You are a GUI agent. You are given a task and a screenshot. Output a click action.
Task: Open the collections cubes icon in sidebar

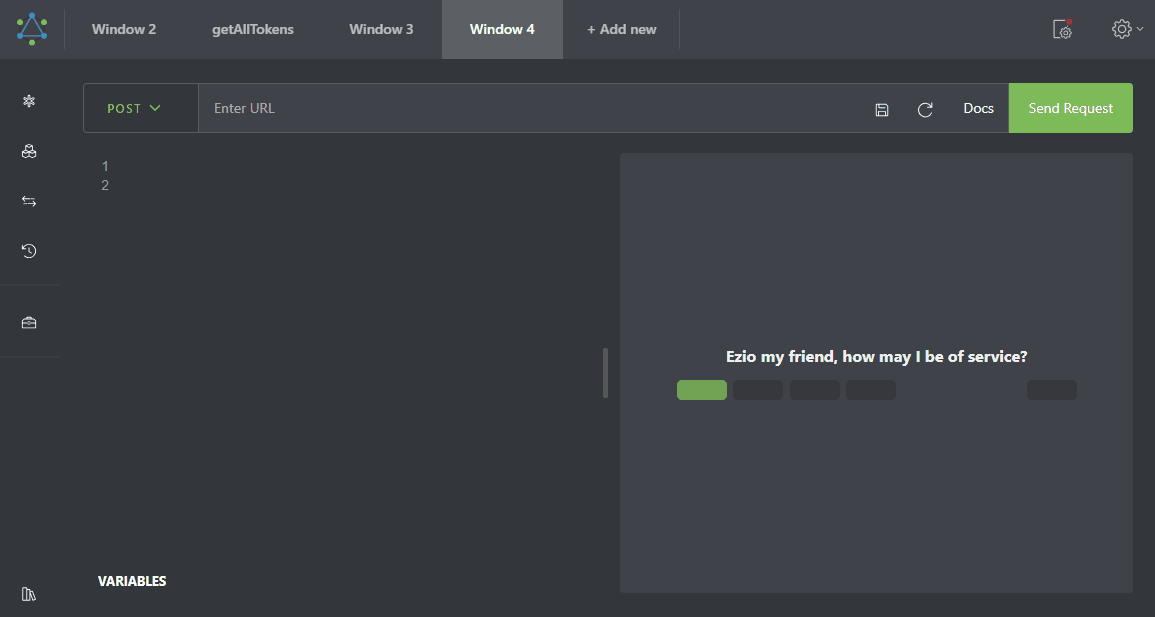[x=29, y=151]
